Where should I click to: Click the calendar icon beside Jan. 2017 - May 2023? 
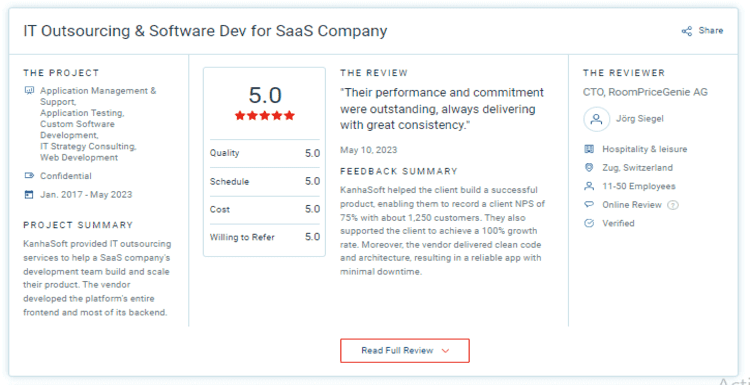click(x=29, y=195)
